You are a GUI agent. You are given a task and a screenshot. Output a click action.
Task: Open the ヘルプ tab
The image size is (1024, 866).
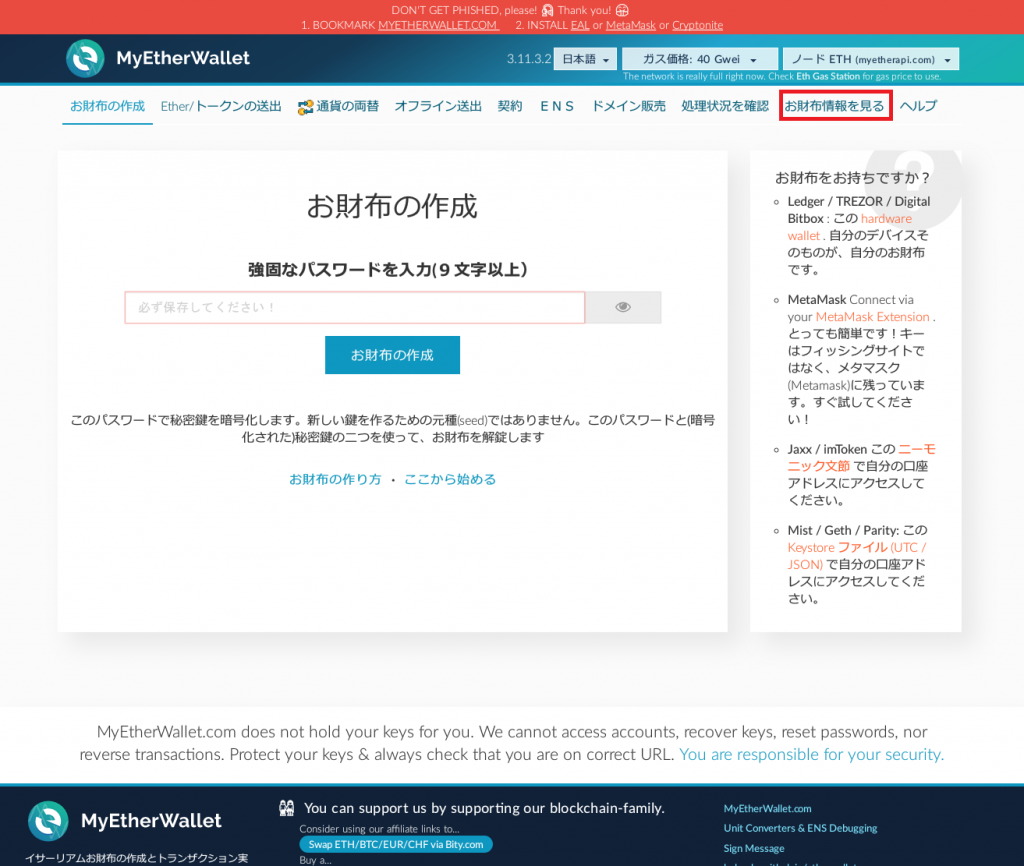tap(917, 105)
